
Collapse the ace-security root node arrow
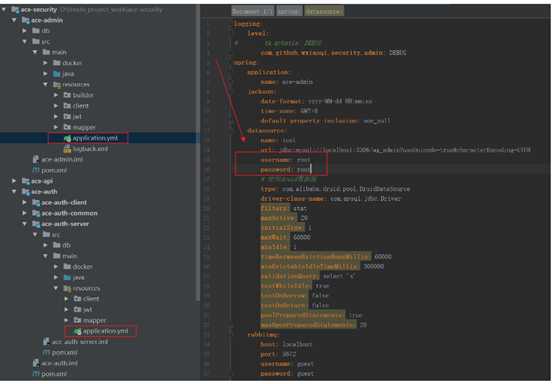[4, 10]
